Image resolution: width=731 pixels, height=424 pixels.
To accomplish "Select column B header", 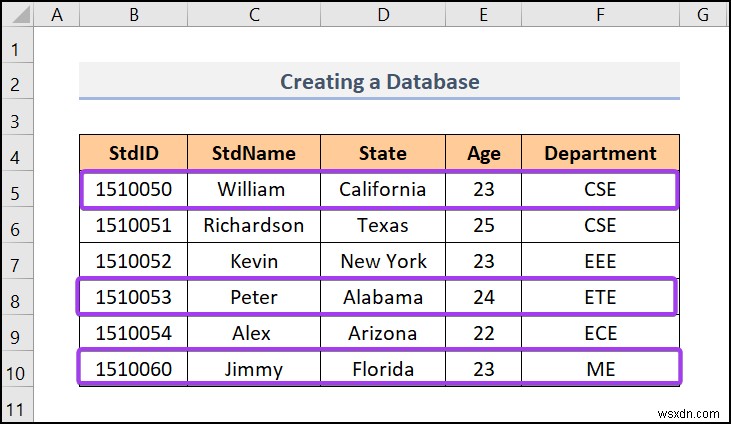I will [x=133, y=15].
